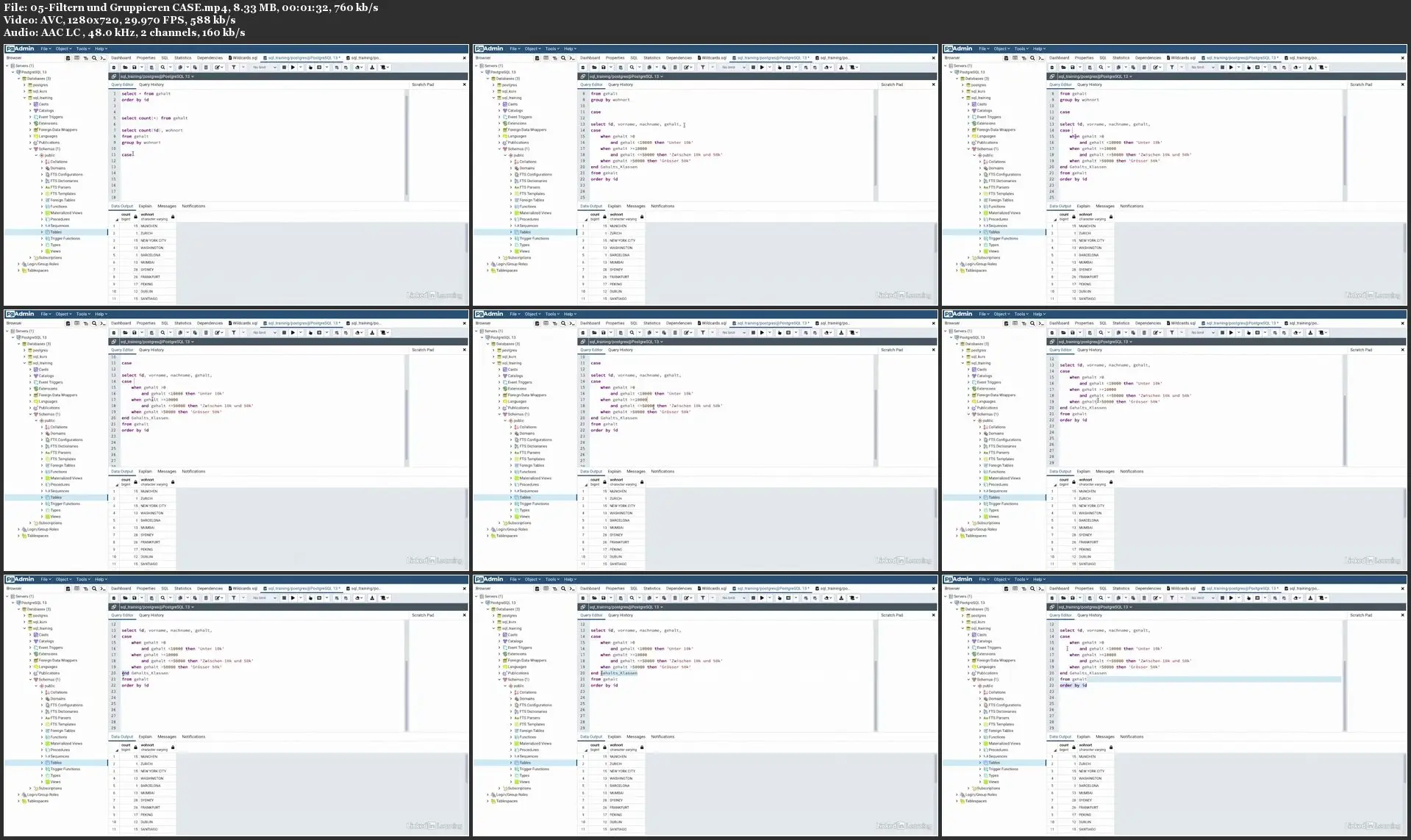Select the Wildcards.sql tab in bottom-left frame
This screenshot has height=840, width=1411.
tap(244, 589)
